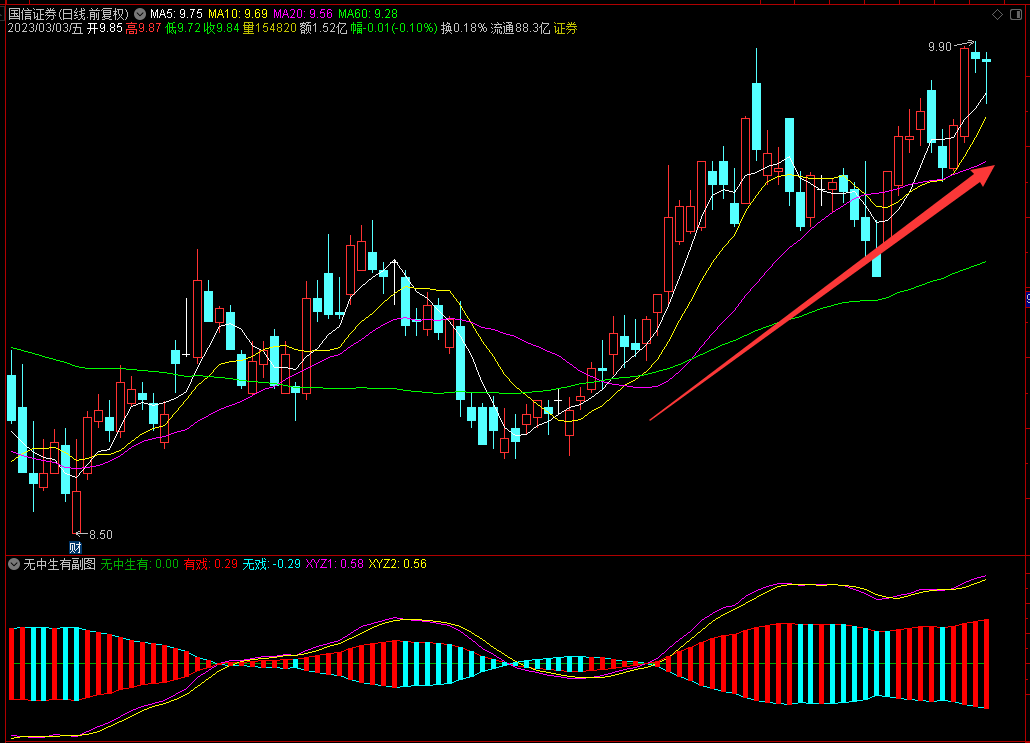This screenshot has width=1030, height=743.
Task: Click the 8.50 low price annotation
Action: [101, 535]
